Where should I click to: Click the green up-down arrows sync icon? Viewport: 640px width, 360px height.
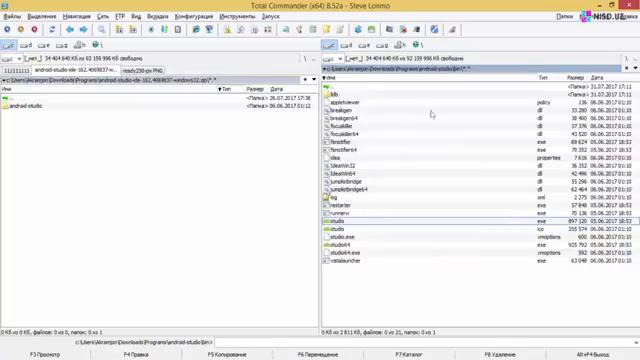164,29
